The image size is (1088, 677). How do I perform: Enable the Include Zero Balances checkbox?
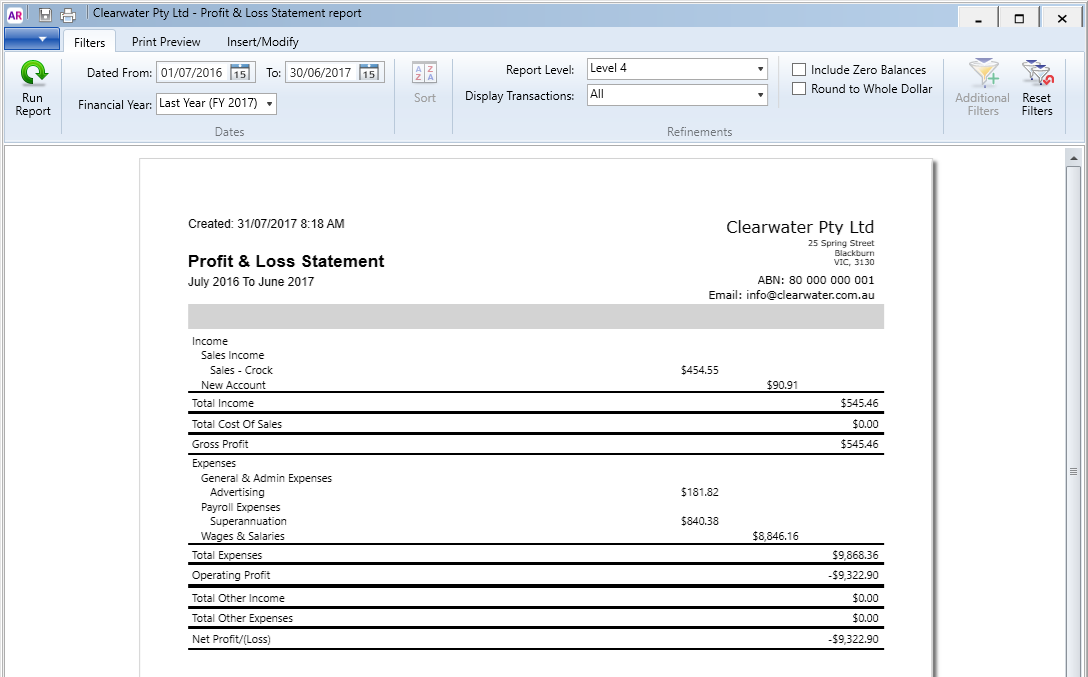point(797,68)
